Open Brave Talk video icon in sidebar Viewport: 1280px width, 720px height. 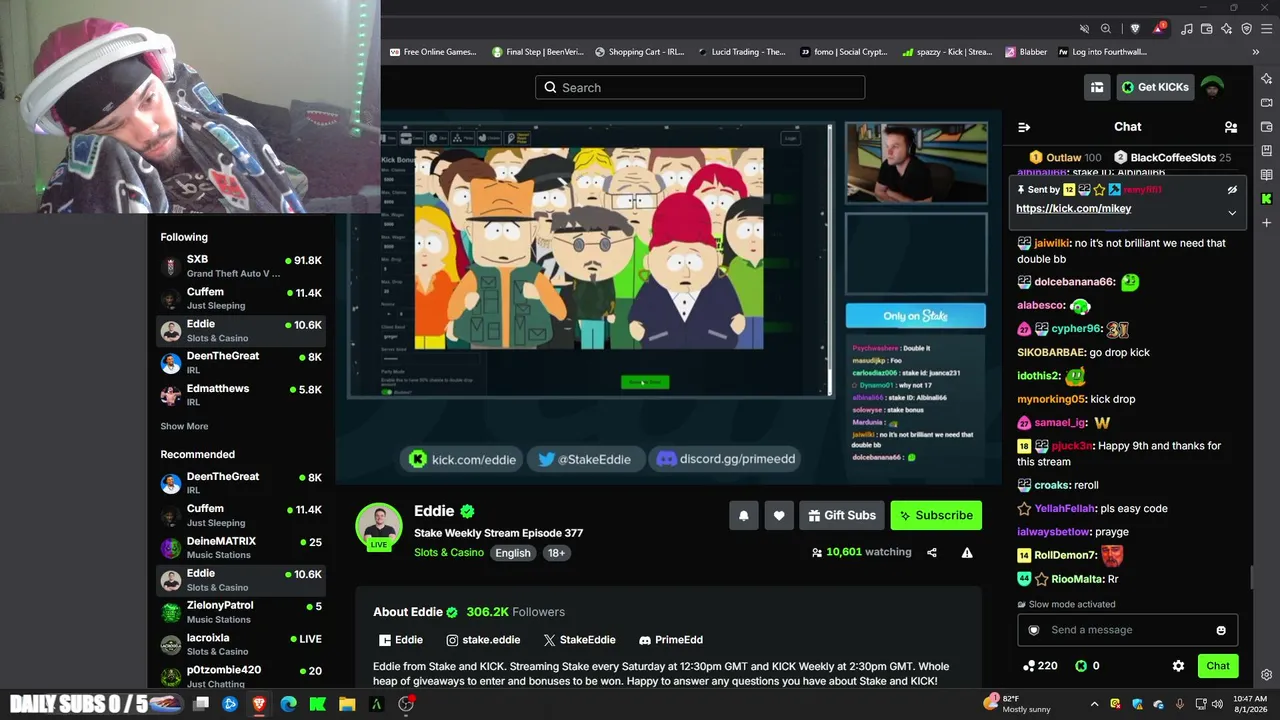tap(1267, 102)
